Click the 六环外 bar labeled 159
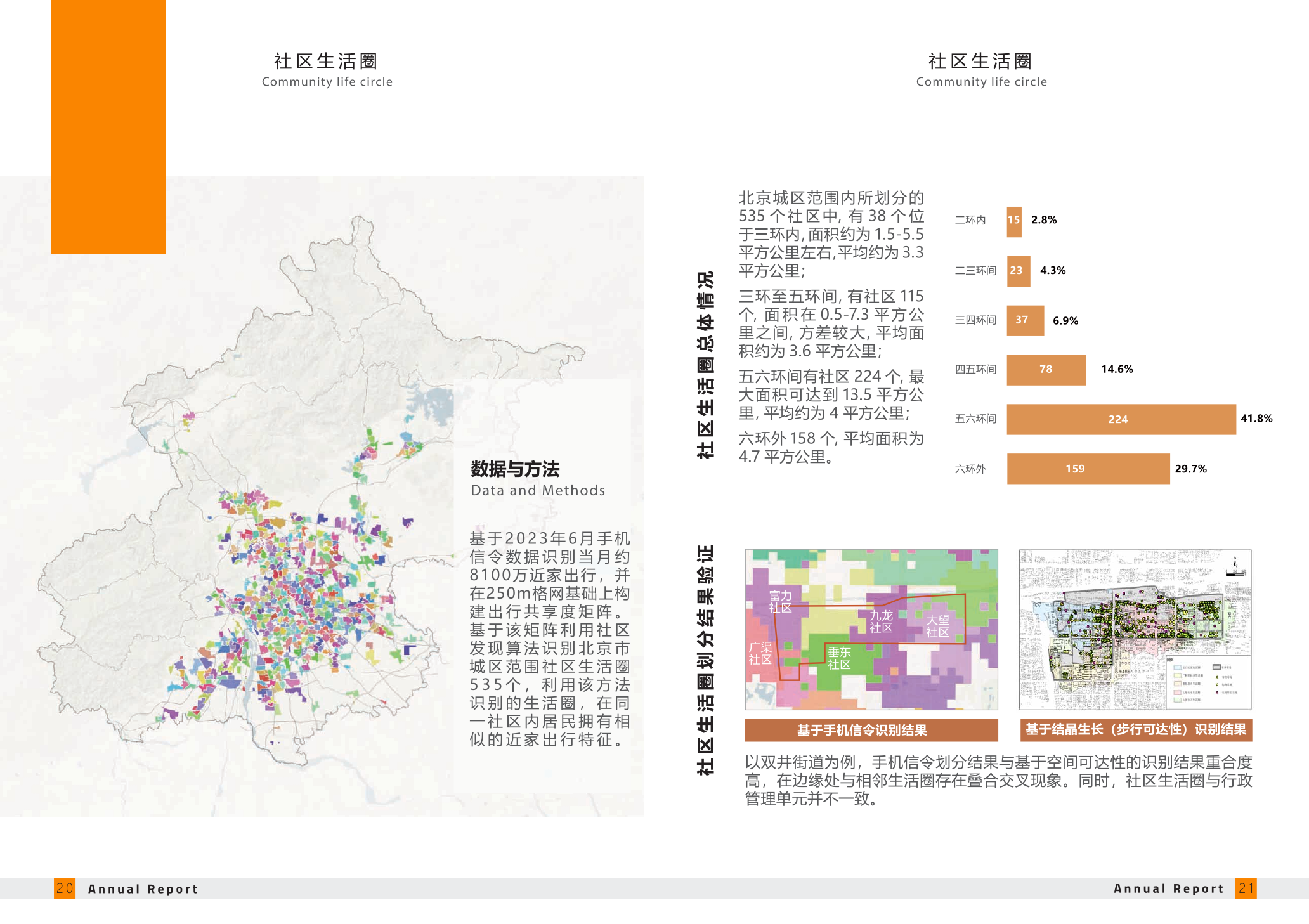1309x924 pixels. (x=1088, y=469)
